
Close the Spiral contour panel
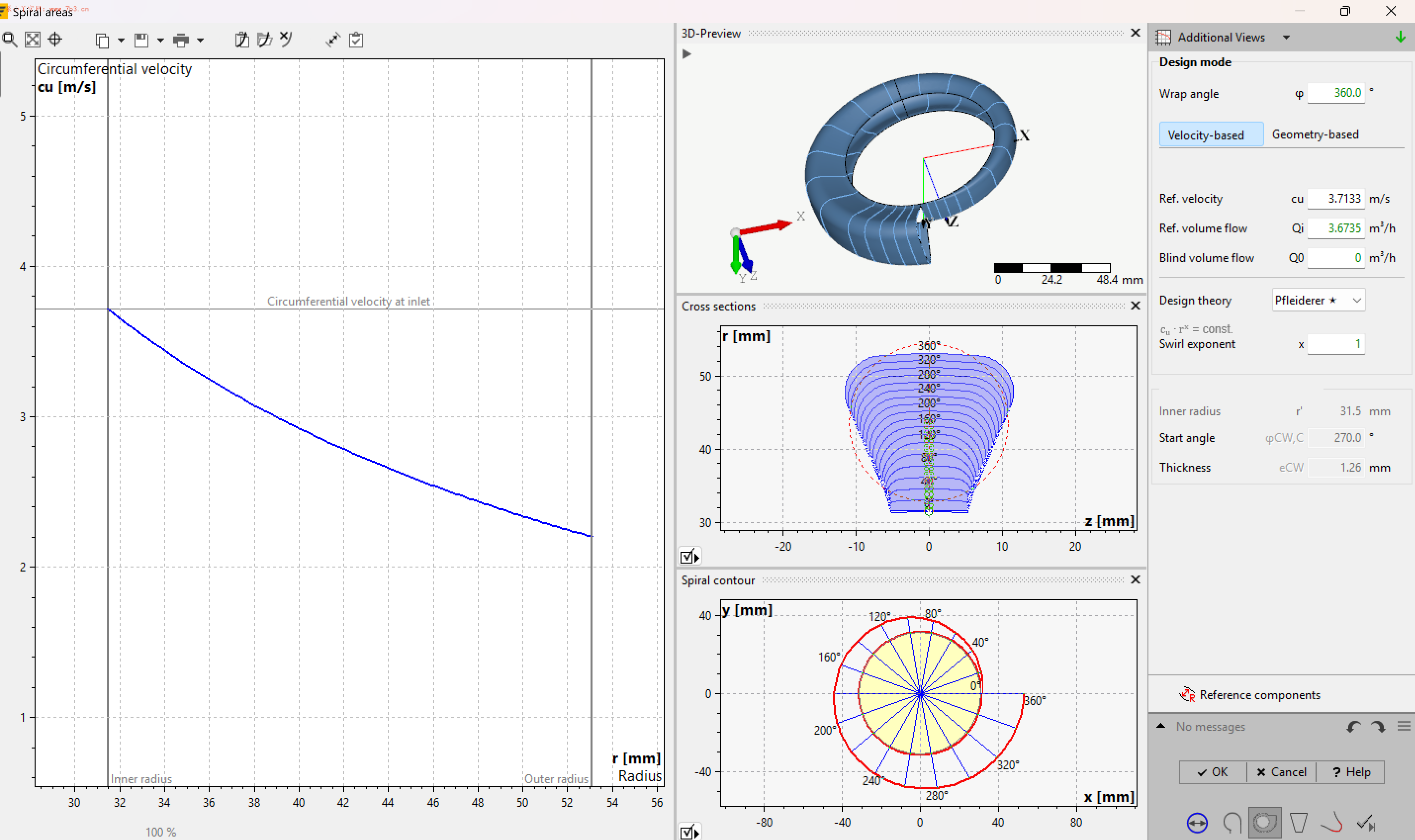[x=1135, y=579]
